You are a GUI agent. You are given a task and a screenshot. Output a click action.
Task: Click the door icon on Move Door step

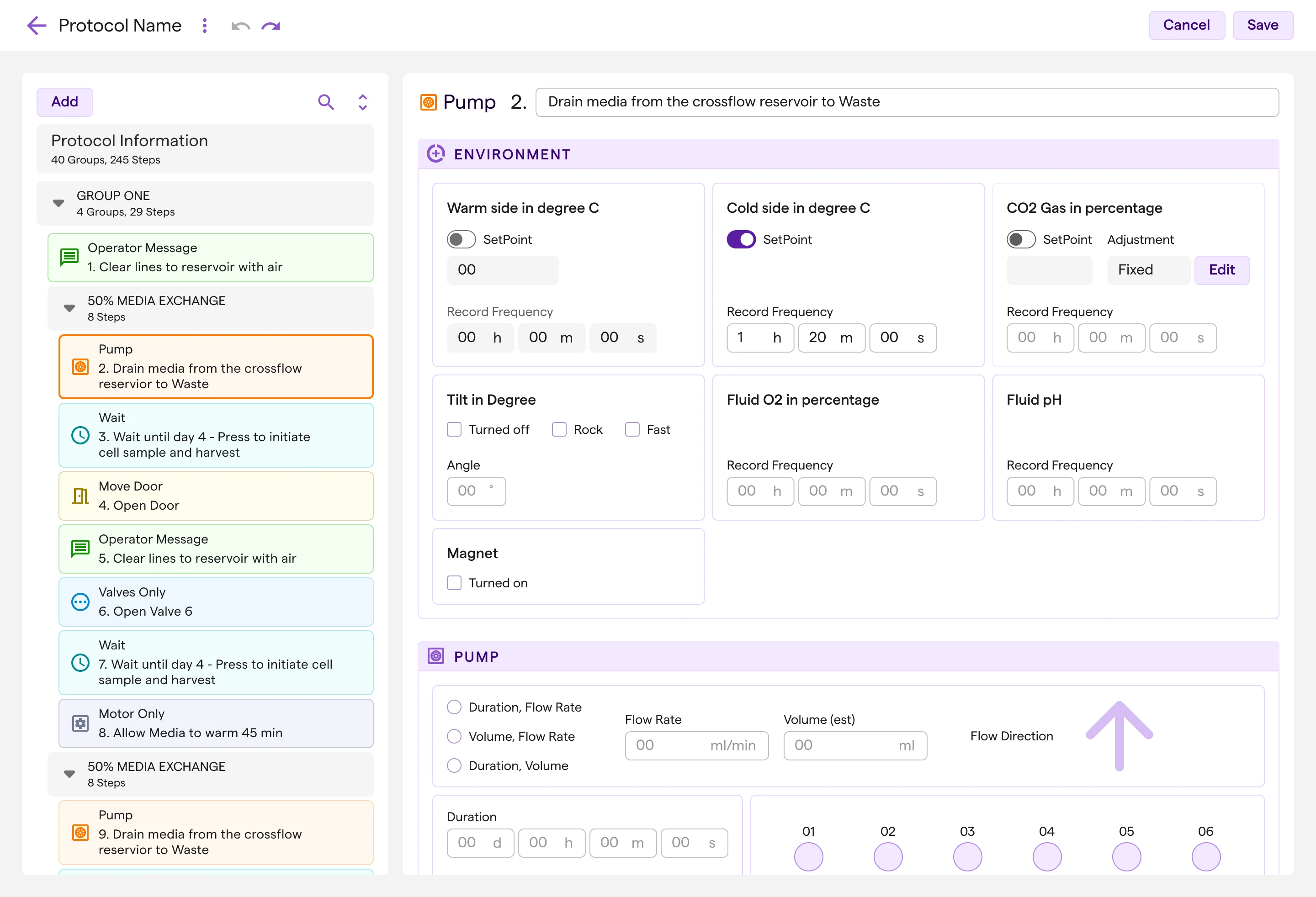point(80,496)
